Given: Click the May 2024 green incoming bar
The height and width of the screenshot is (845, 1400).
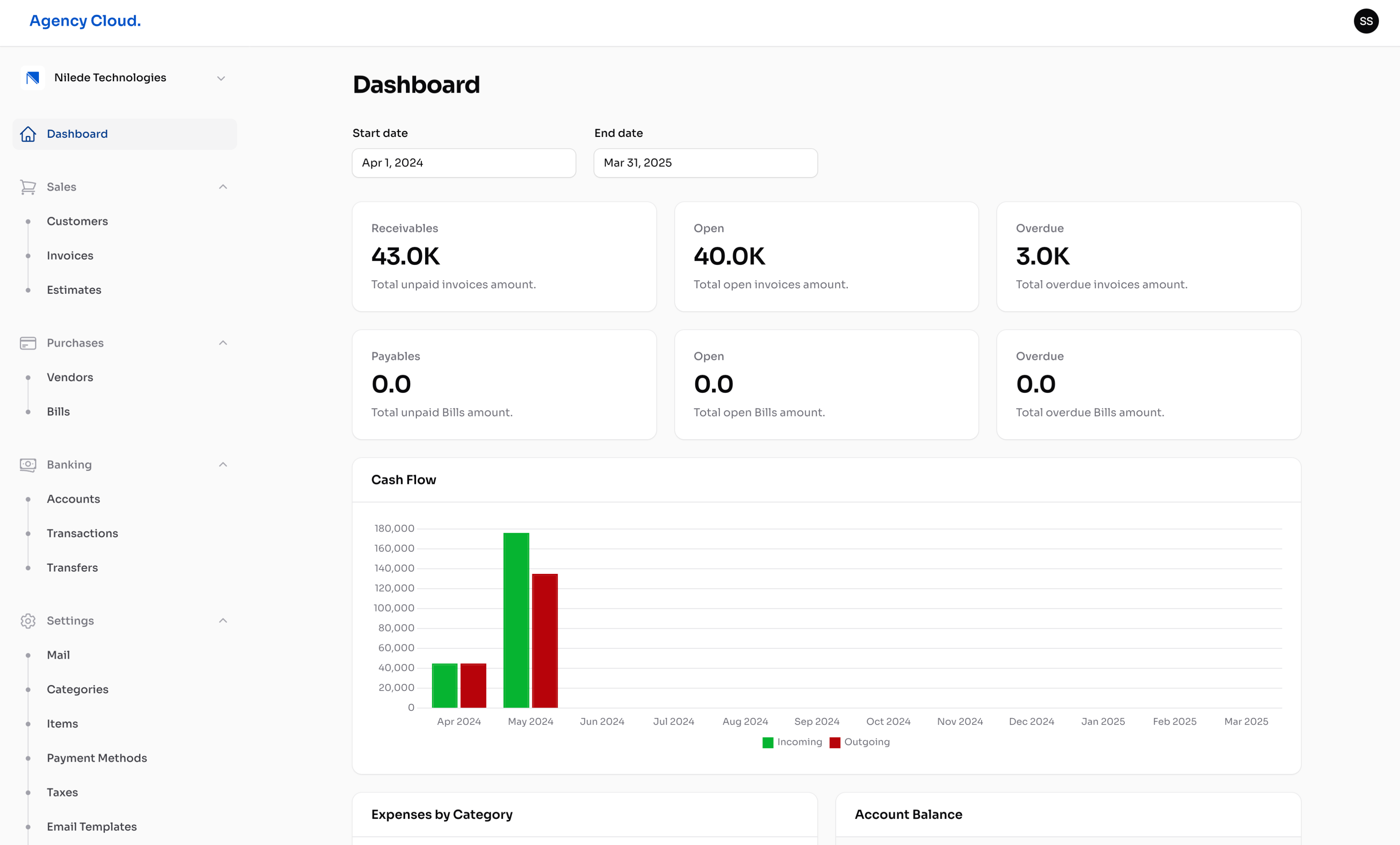Looking at the screenshot, I should click(x=516, y=621).
